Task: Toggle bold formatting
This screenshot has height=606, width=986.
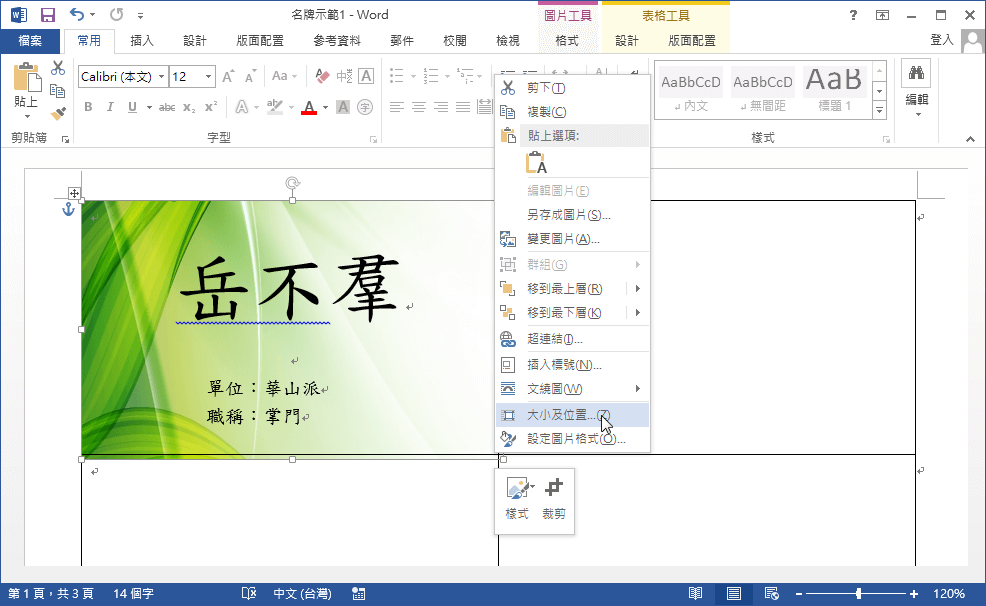Action: click(89, 107)
